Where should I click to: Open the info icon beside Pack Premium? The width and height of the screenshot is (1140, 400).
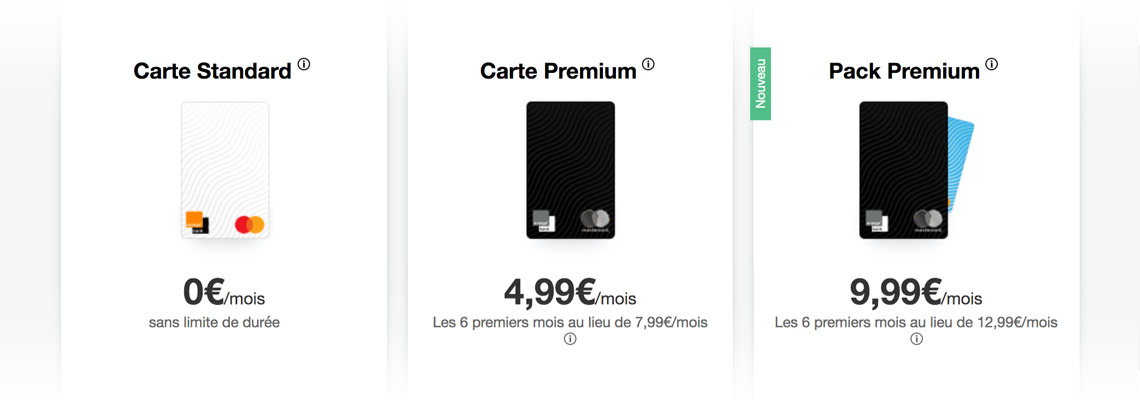pyautogui.click(x=992, y=64)
